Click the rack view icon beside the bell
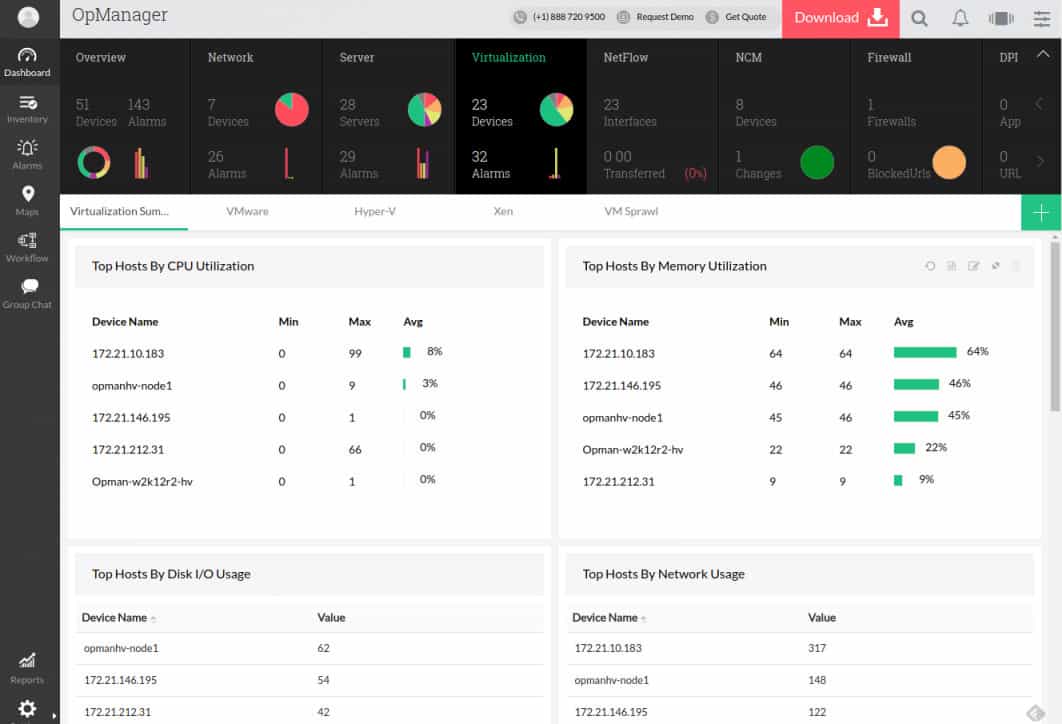This screenshot has height=724, width=1062. [x=1001, y=18]
